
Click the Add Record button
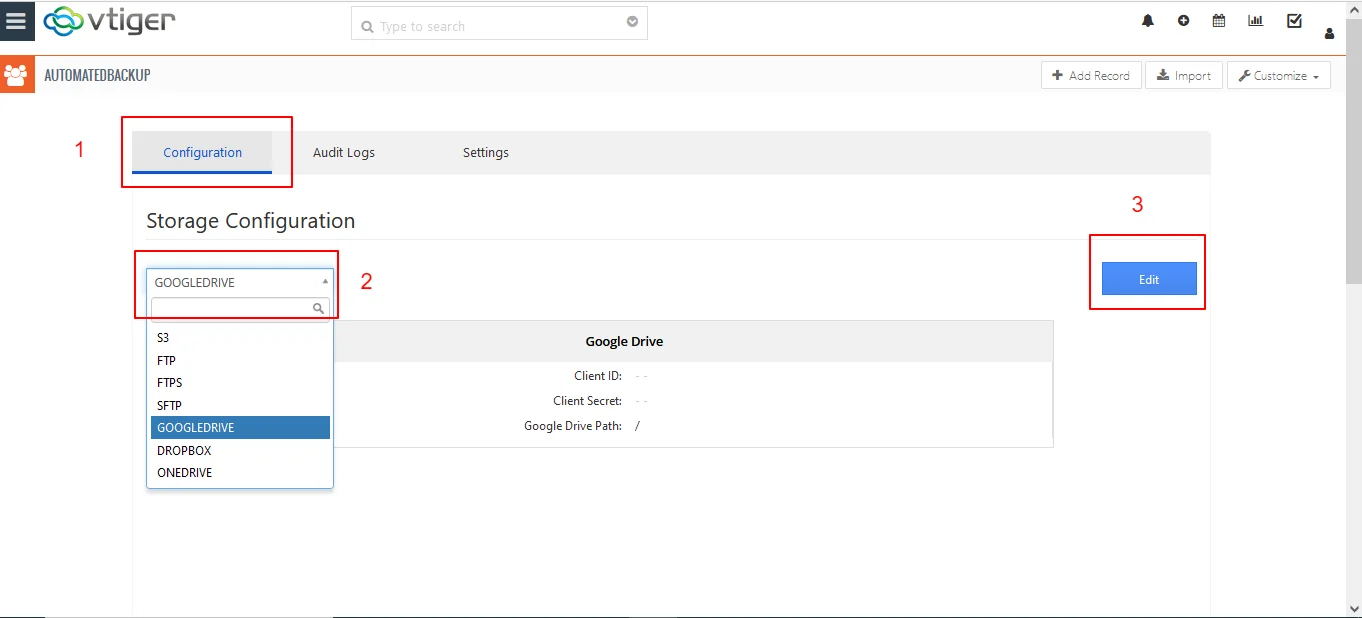tap(1090, 76)
